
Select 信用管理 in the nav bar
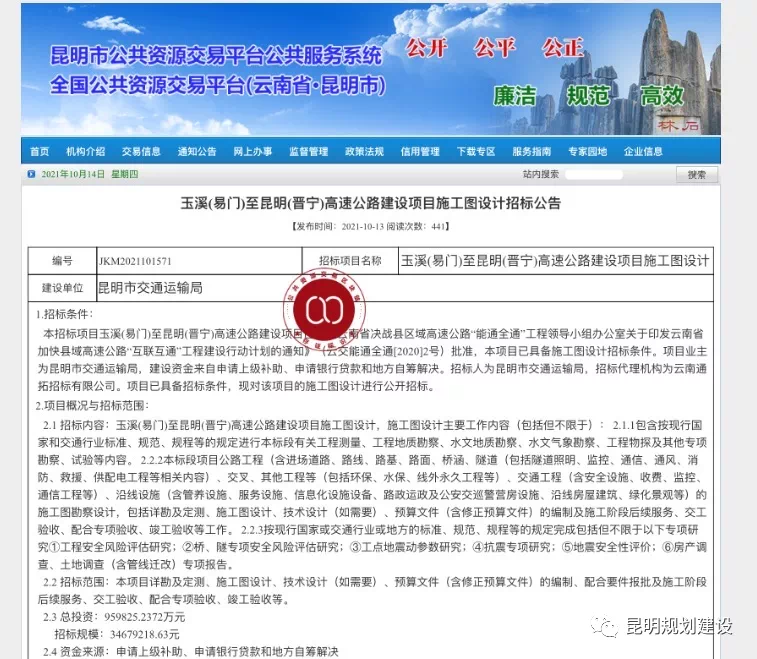coord(420,152)
